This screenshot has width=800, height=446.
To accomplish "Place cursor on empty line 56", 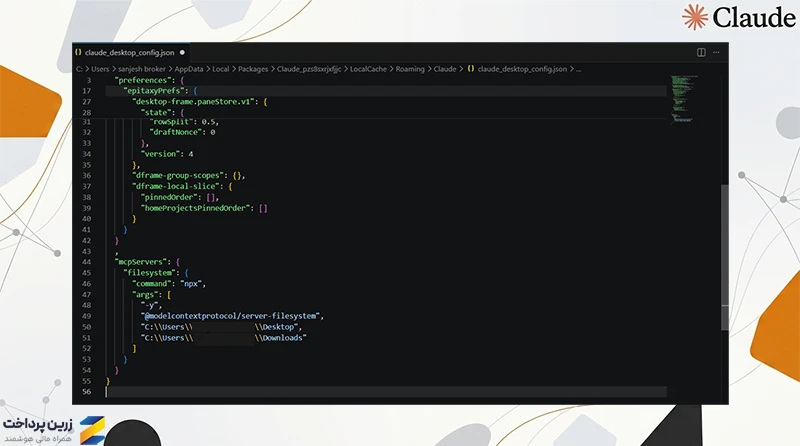I will tap(386, 392).
